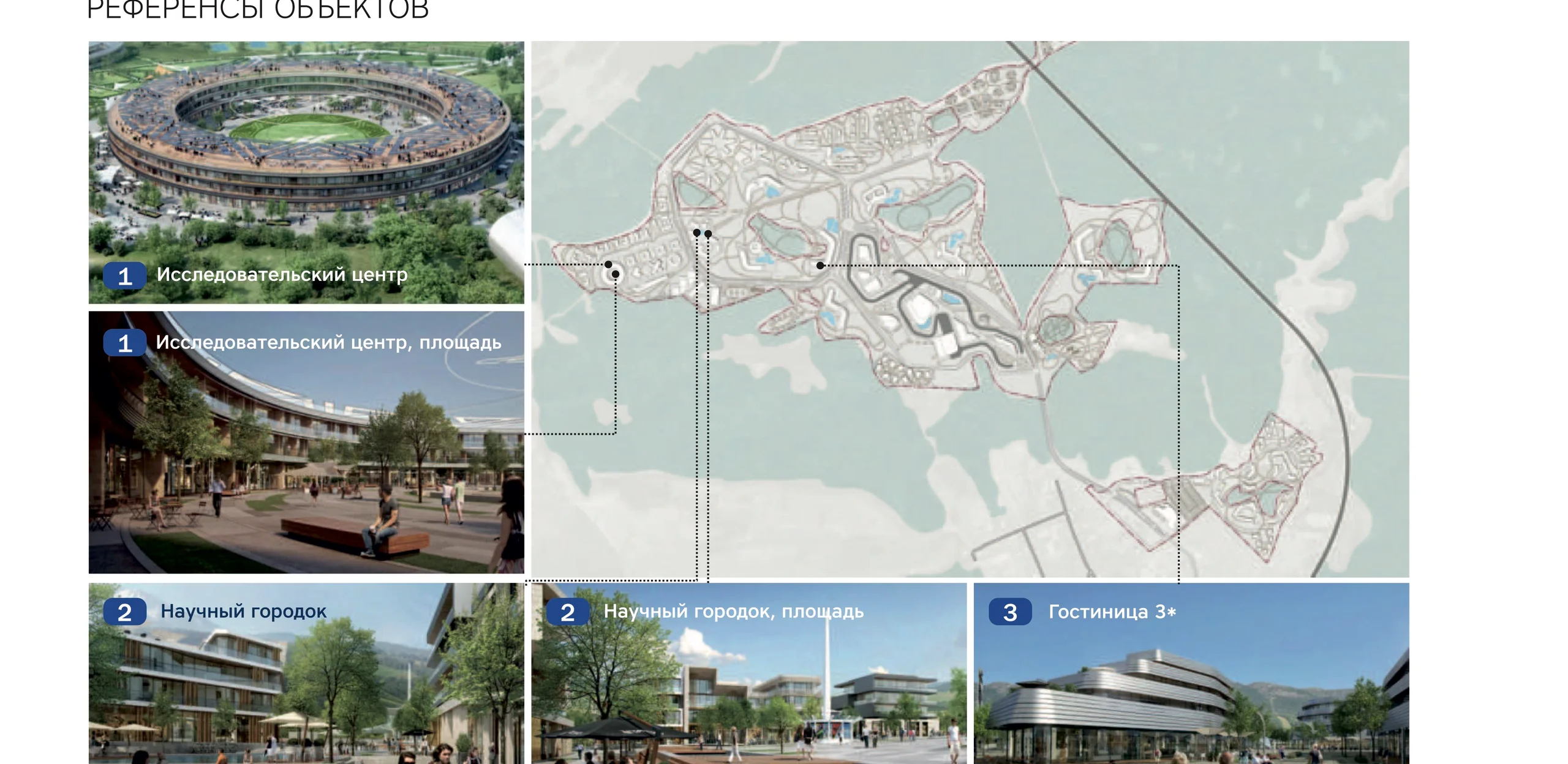Click the map marker linked to the hotel
The image size is (1568, 764).
820,265
